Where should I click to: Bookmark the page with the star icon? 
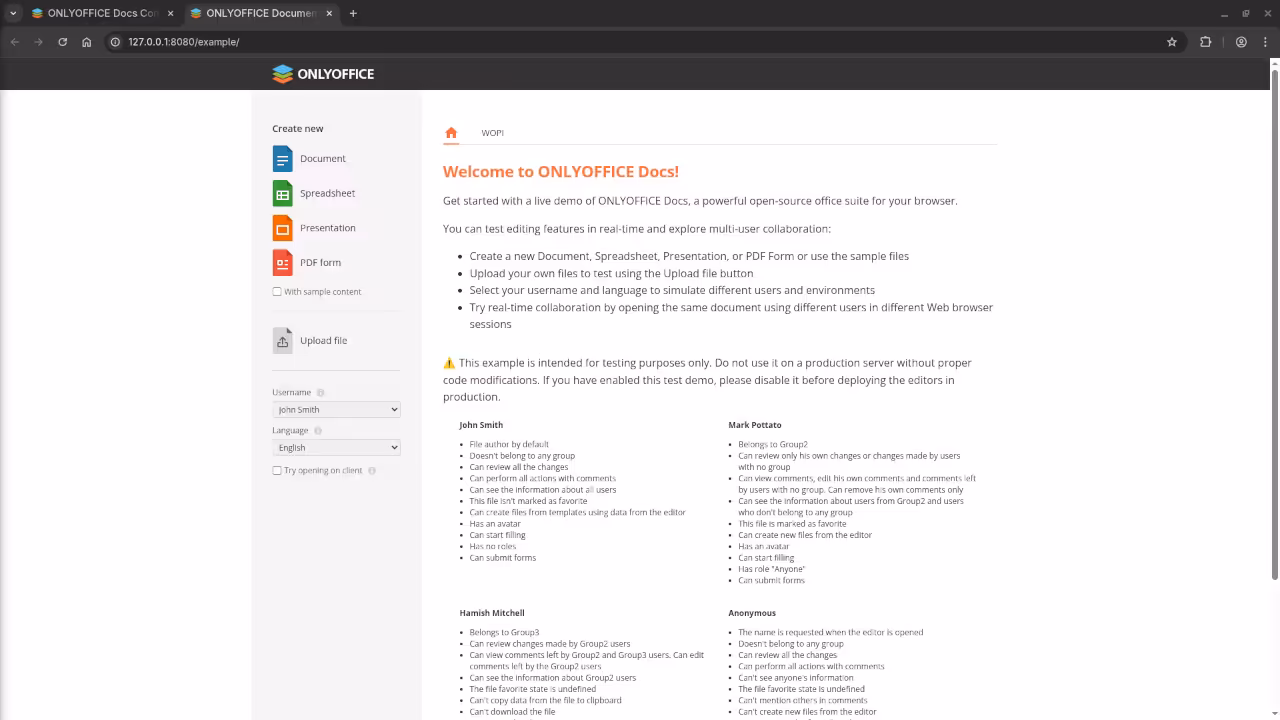point(1171,42)
